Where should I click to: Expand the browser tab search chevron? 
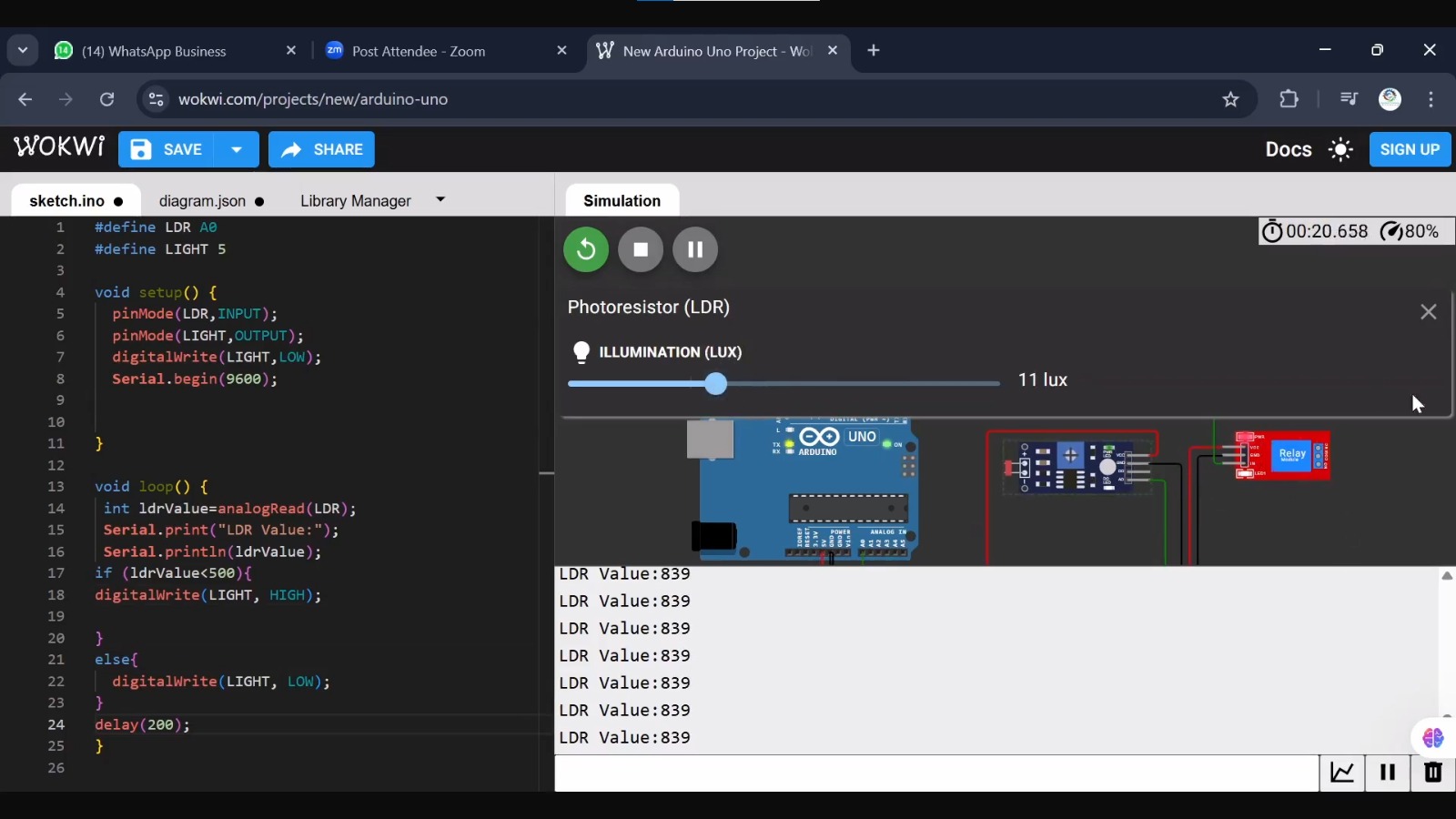(x=23, y=51)
